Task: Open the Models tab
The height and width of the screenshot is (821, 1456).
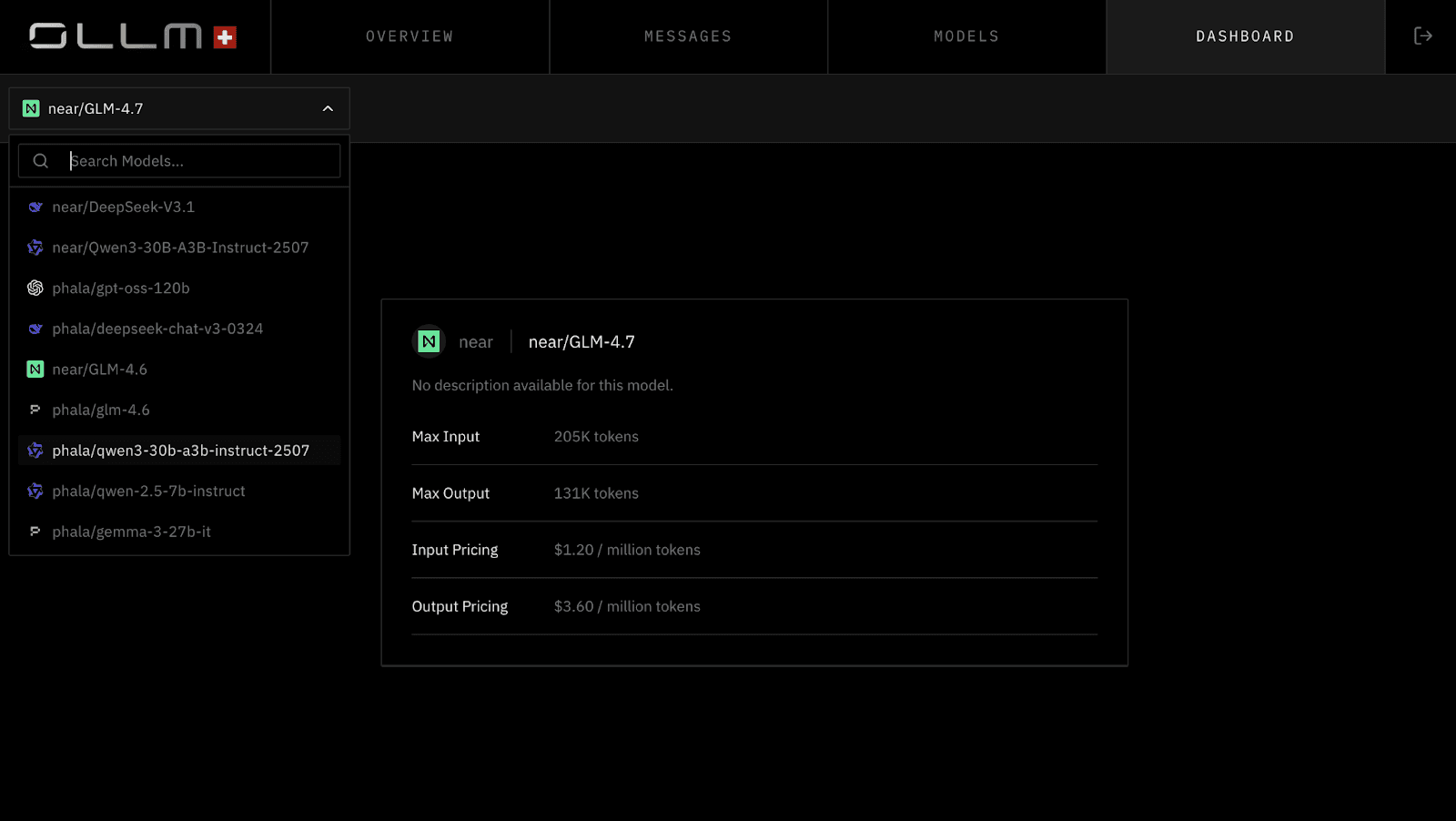Action: pos(966,36)
